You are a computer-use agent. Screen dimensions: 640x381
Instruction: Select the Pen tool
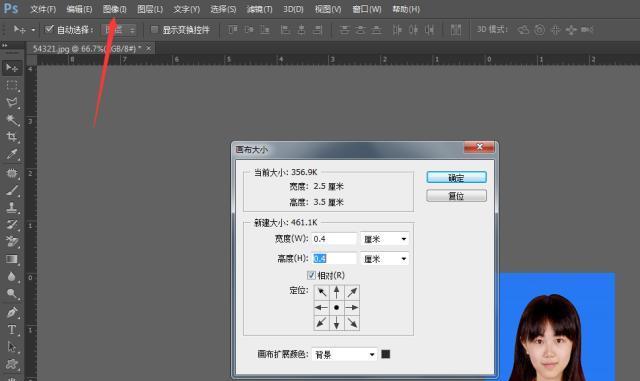coord(12,312)
